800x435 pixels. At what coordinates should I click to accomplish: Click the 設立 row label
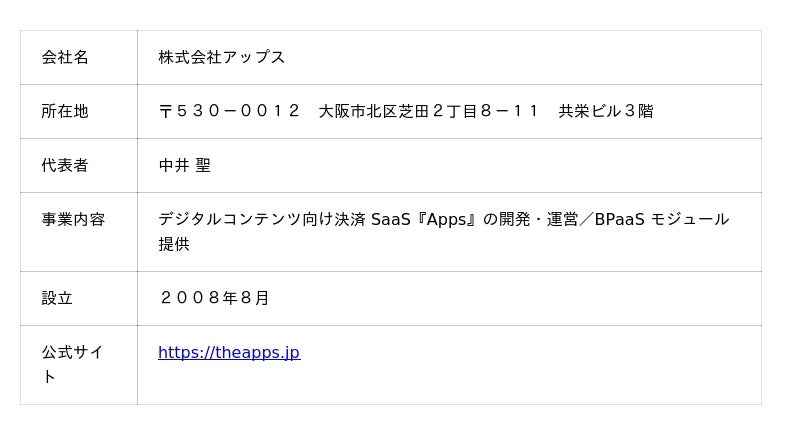[57, 298]
